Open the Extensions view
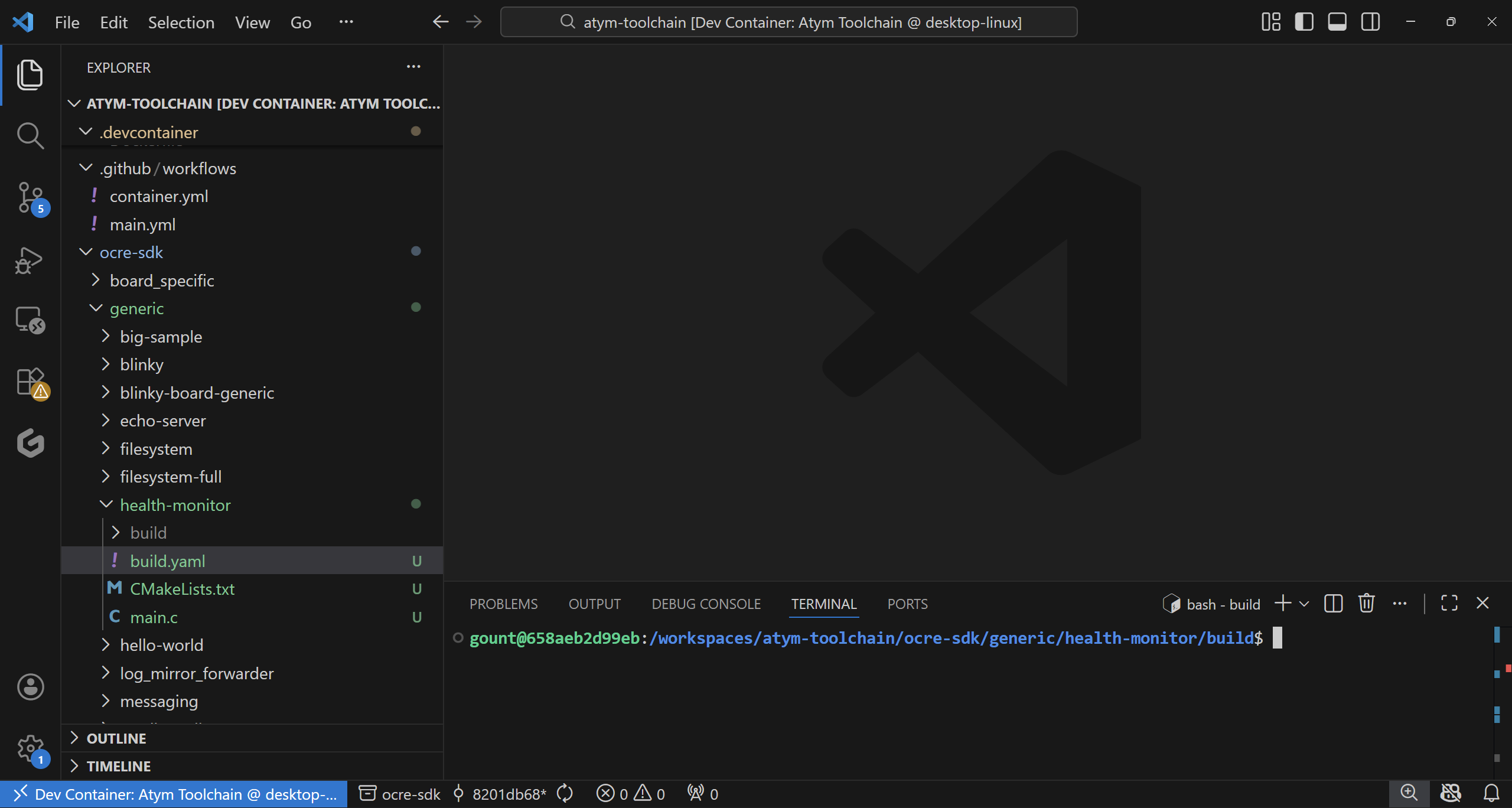 tap(30, 382)
